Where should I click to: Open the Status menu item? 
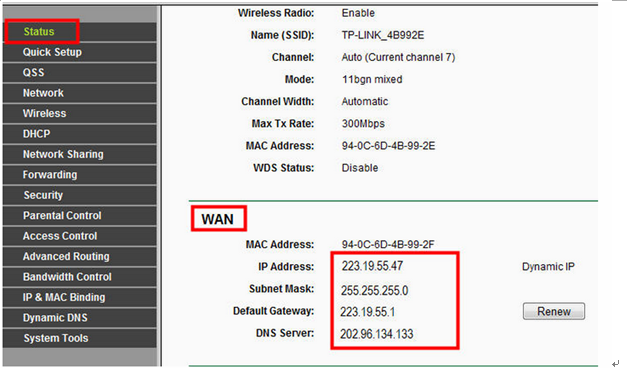coord(39,32)
